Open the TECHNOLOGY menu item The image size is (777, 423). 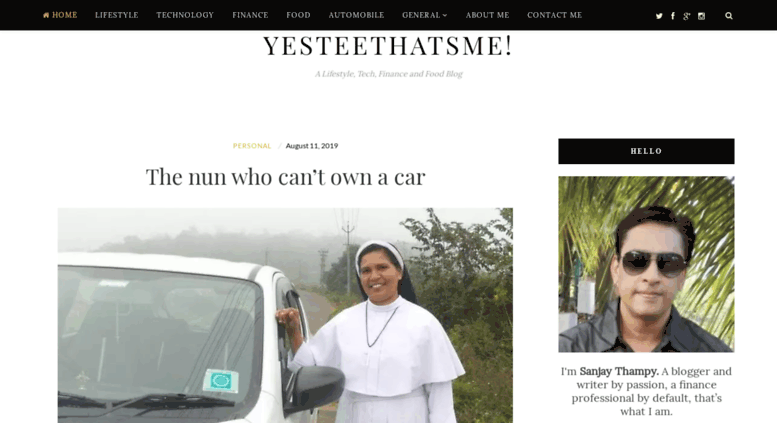(x=185, y=15)
